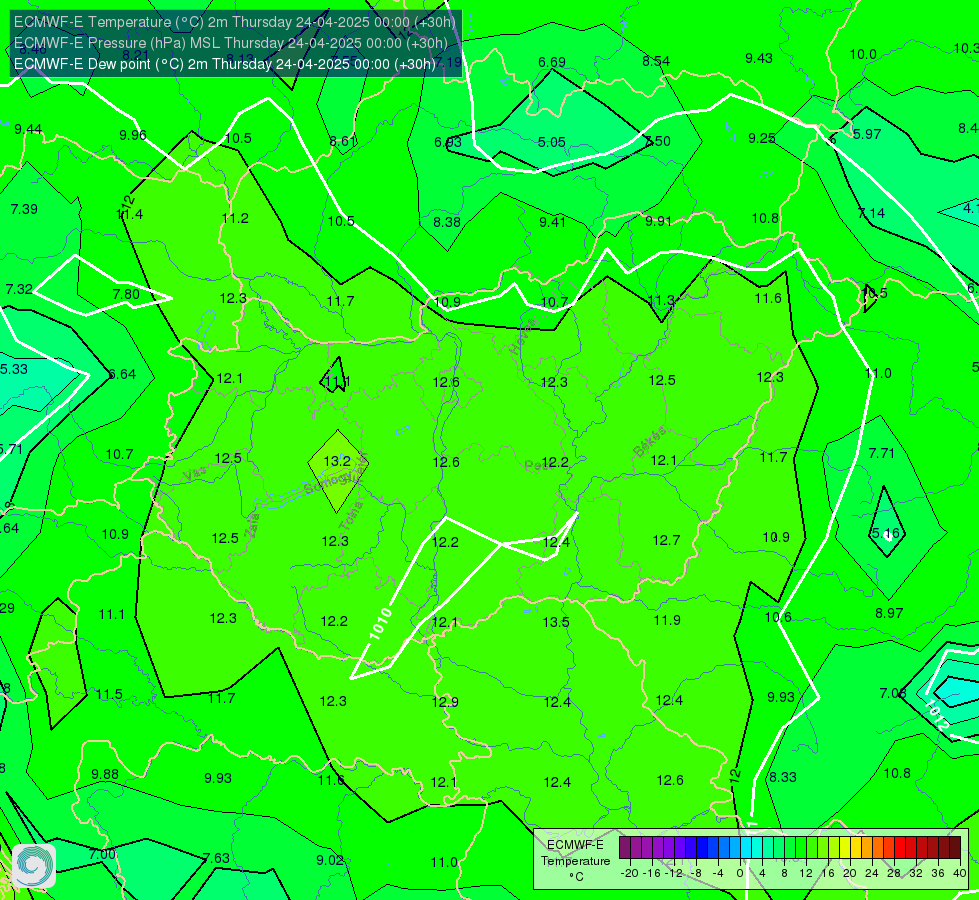979x900 pixels.
Task: Click the 10.0 temperature value
Action: click(863, 54)
